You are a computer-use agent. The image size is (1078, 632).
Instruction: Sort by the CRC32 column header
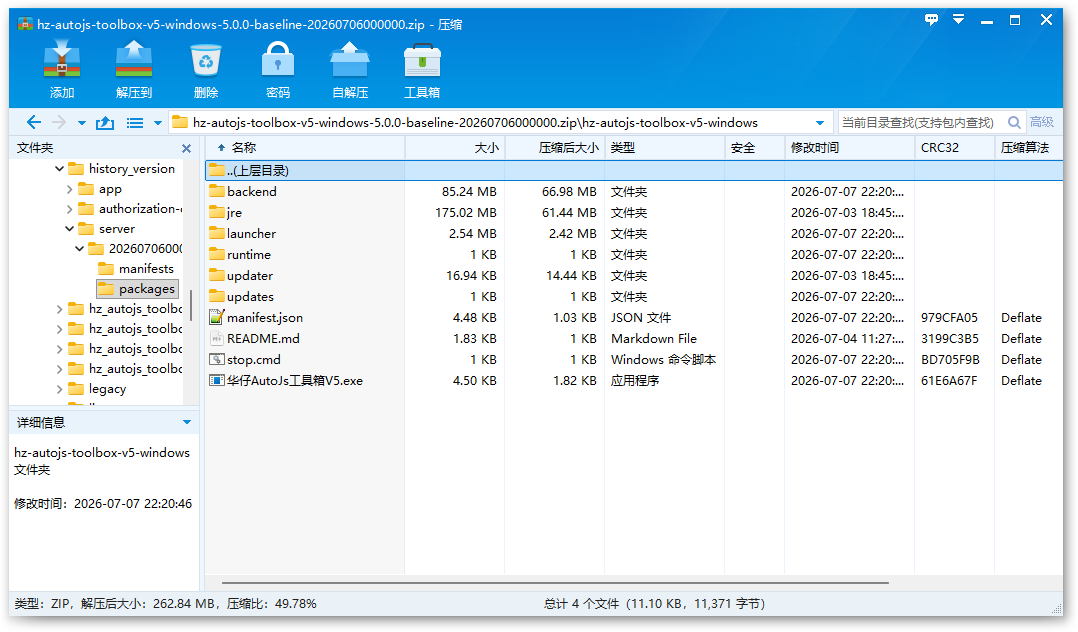coord(940,148)
